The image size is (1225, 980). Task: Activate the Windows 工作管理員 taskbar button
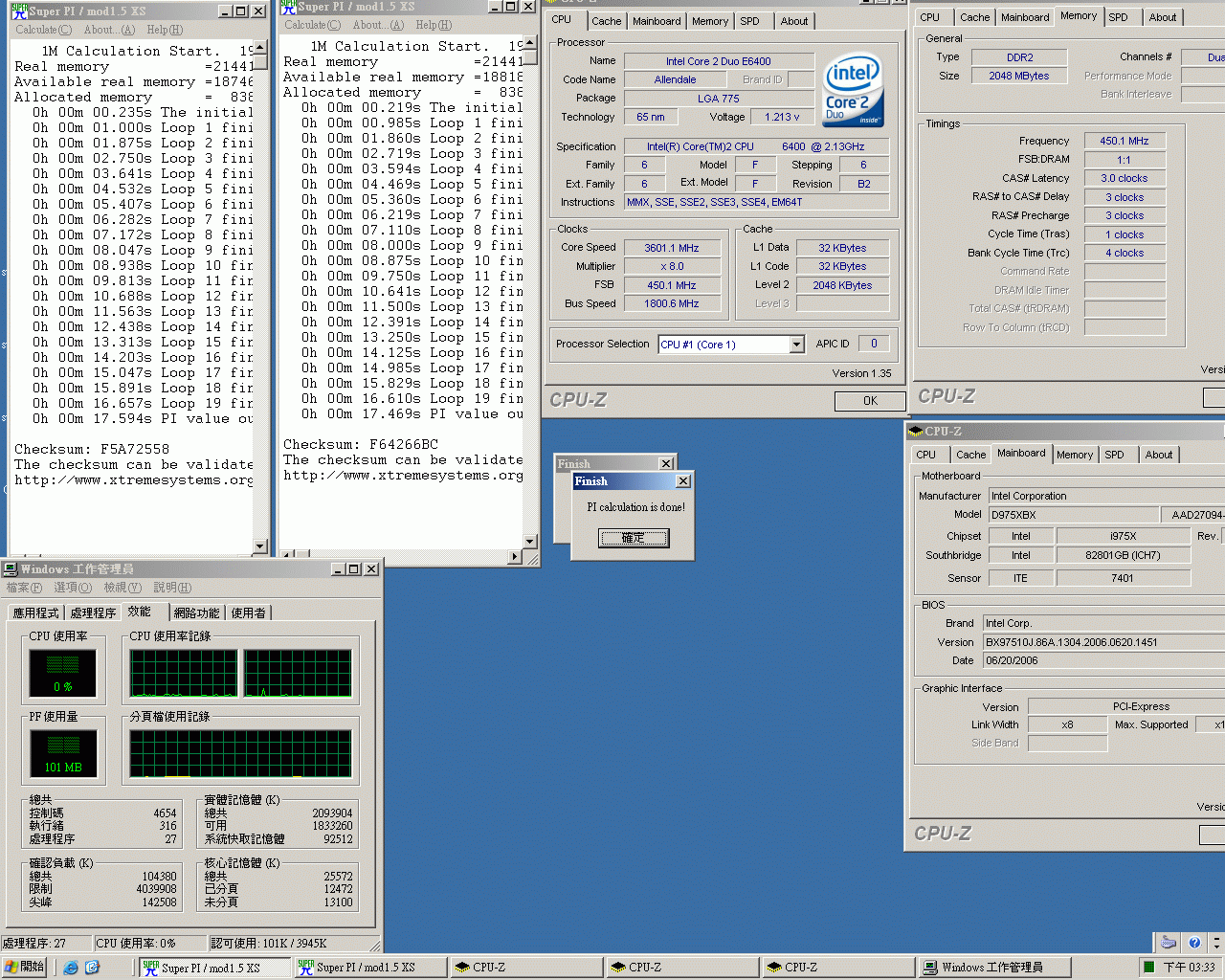pyautogui.click(x=994, y=968)
